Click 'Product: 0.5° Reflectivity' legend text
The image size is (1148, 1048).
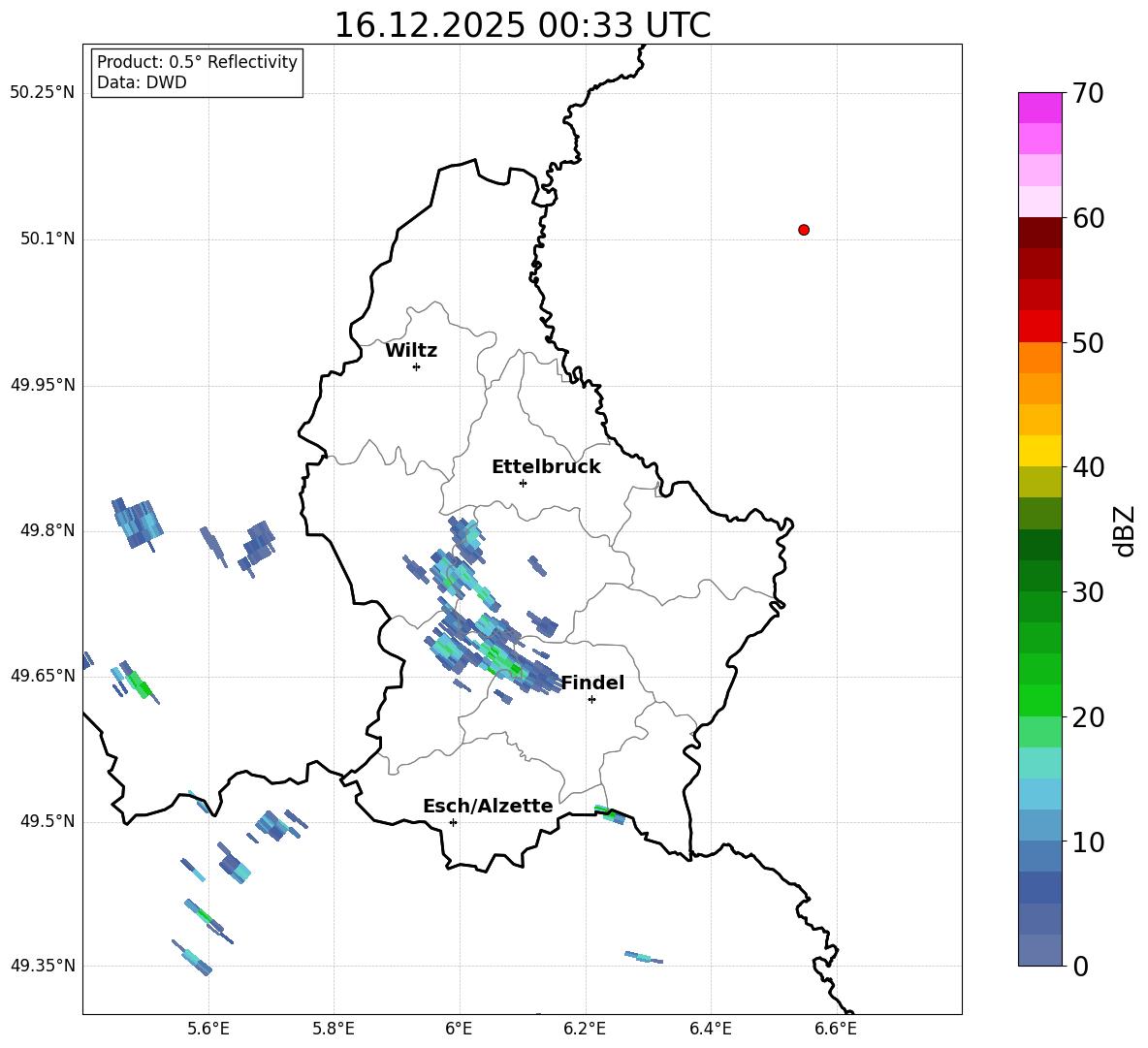[x=197, y=62]
